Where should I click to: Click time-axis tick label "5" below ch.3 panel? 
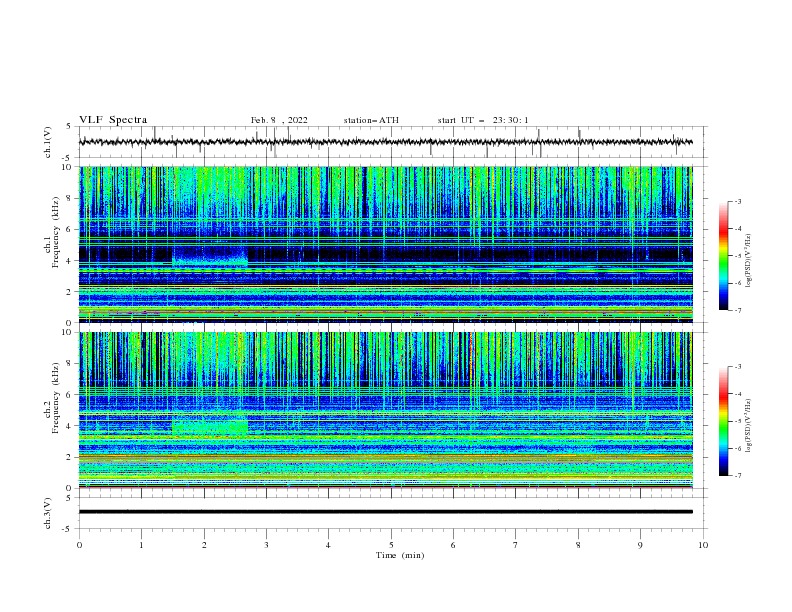(391, 545)
